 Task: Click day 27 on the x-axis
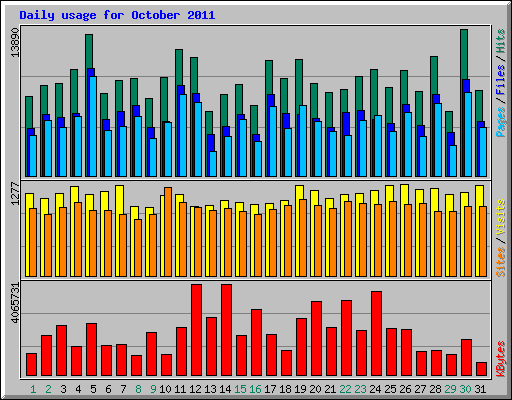420,389
